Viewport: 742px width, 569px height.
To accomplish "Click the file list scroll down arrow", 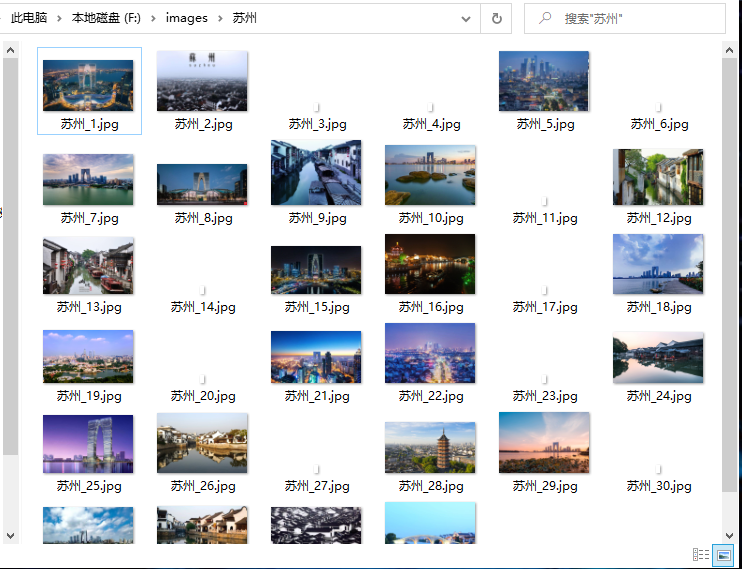I will (729, 536).
